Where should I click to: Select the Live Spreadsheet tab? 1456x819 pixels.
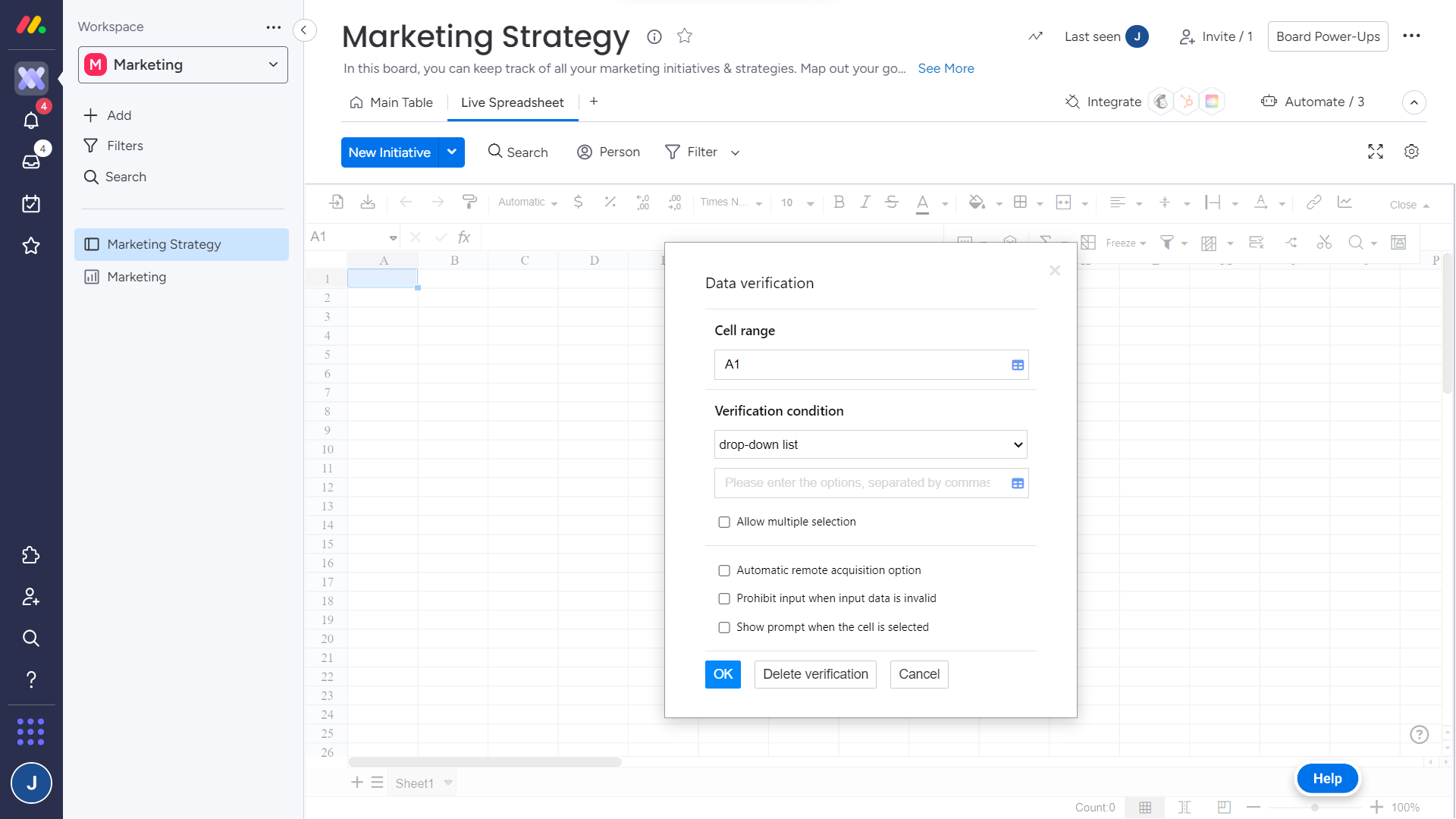coord(512,102)
